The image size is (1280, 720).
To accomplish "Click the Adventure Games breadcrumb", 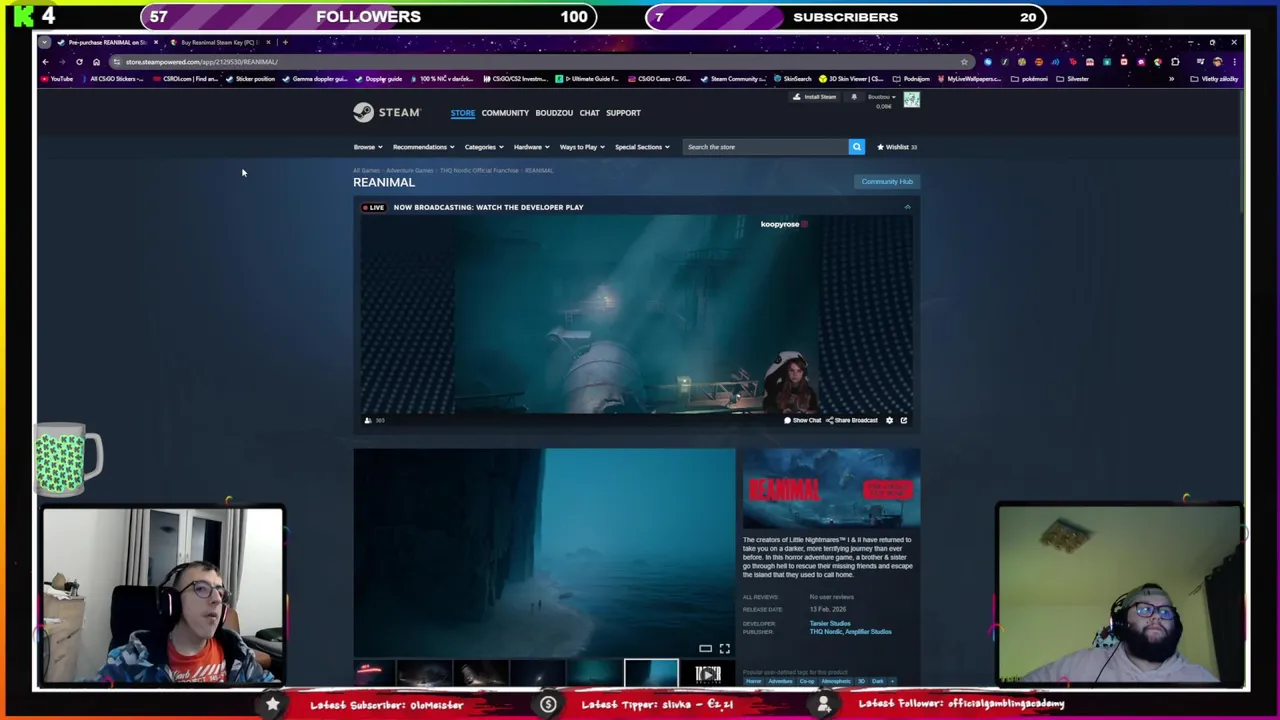I will (410, 171).
